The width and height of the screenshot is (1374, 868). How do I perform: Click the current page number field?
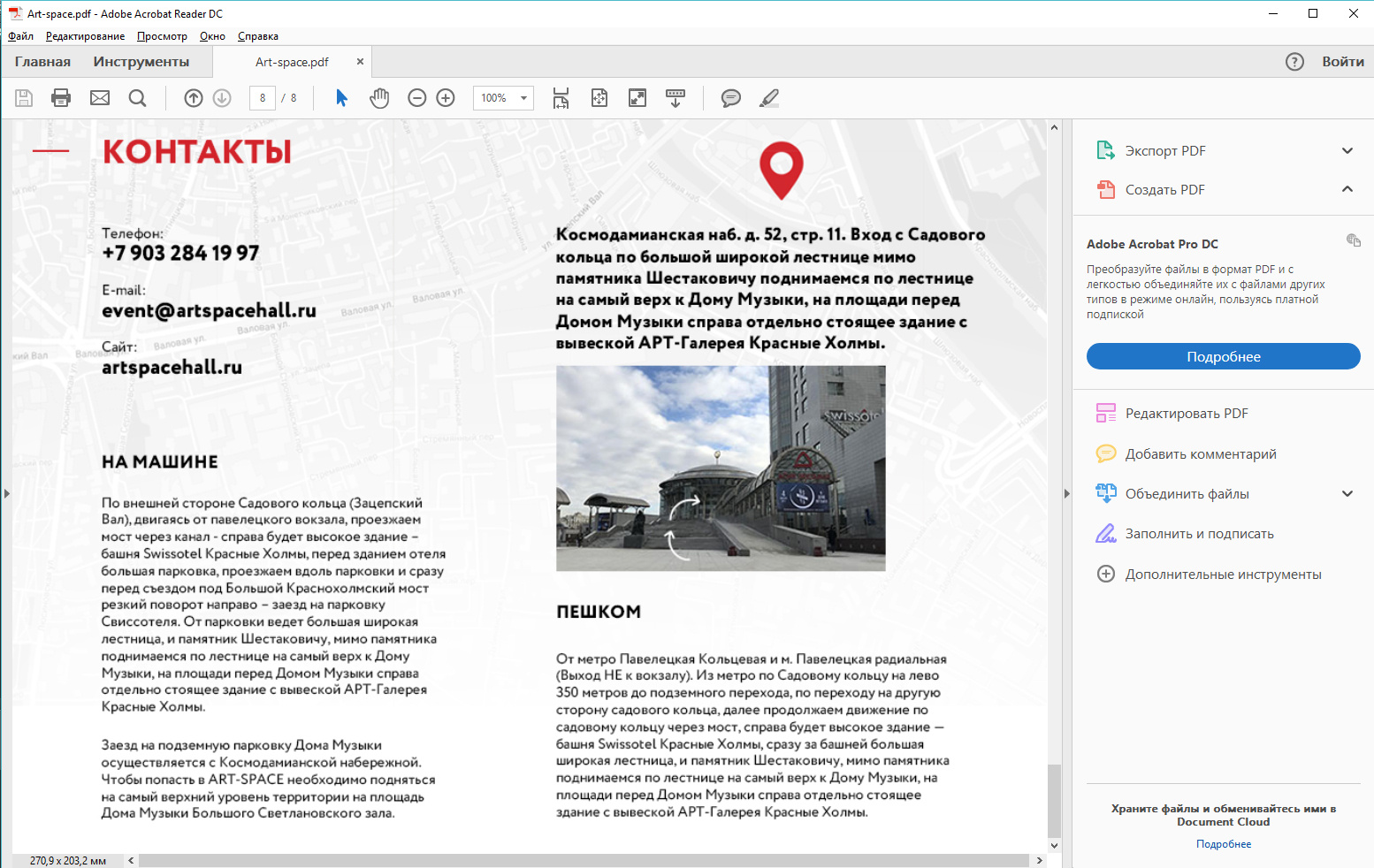click(x=263, y=98)
